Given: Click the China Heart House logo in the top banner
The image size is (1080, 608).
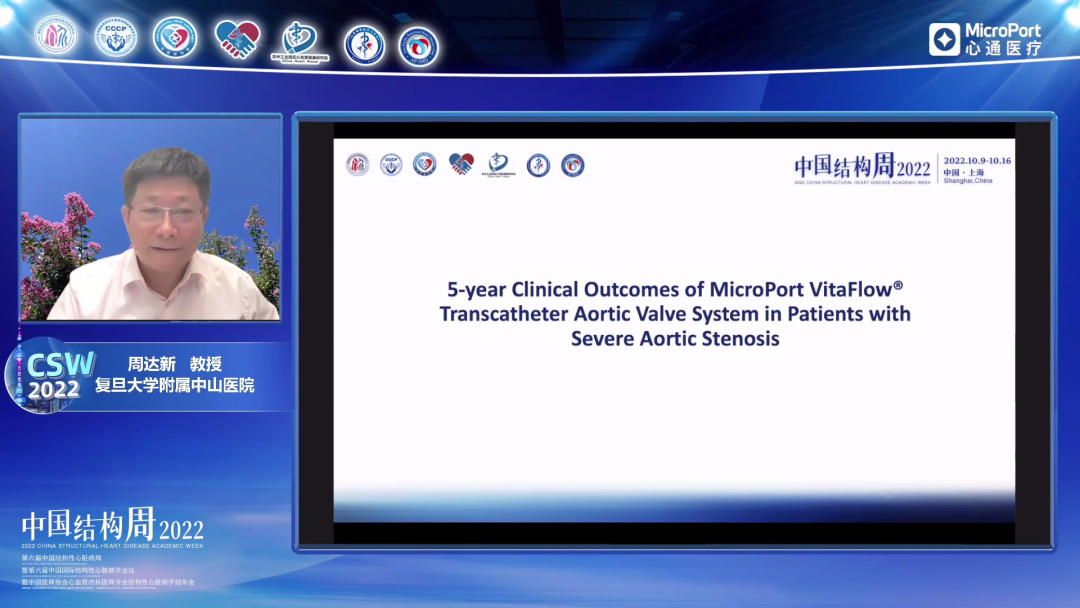Looking at the screenshot, I should tap(300, 41).
